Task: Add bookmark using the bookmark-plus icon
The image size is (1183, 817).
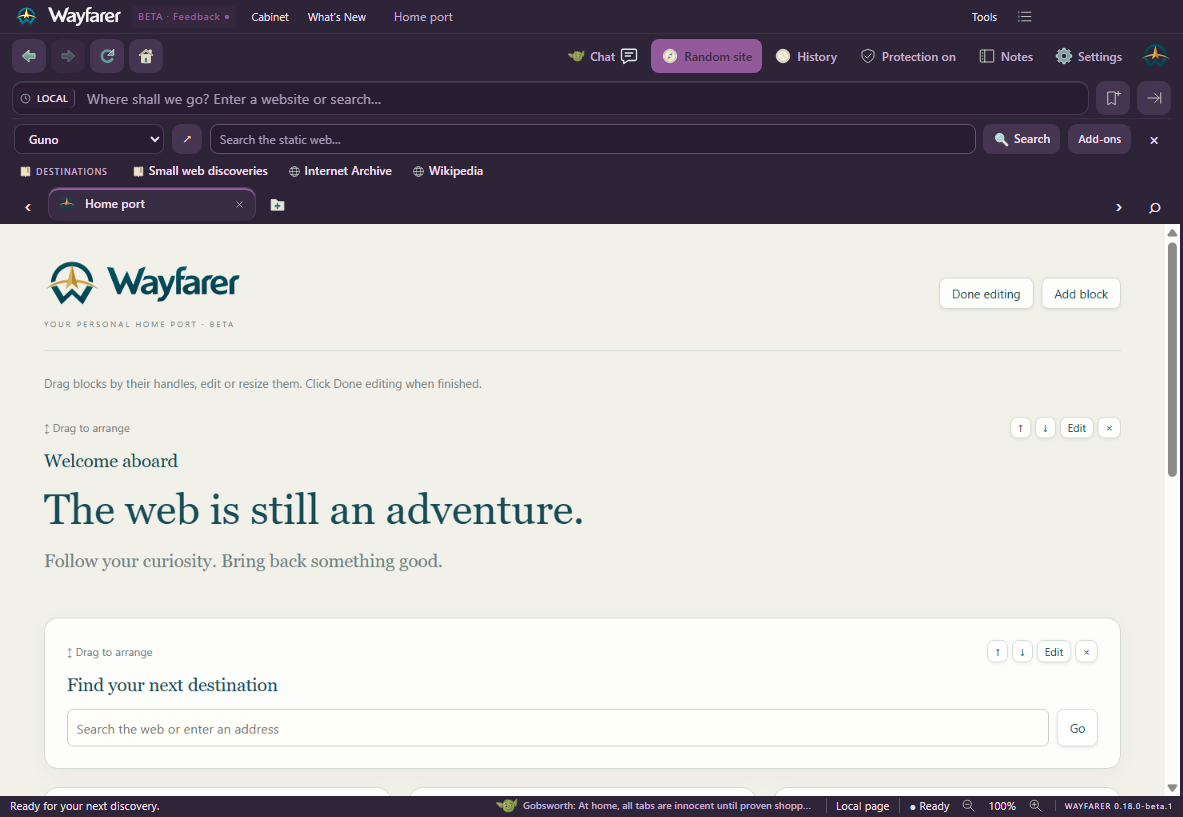Action: coord(1113,98)
